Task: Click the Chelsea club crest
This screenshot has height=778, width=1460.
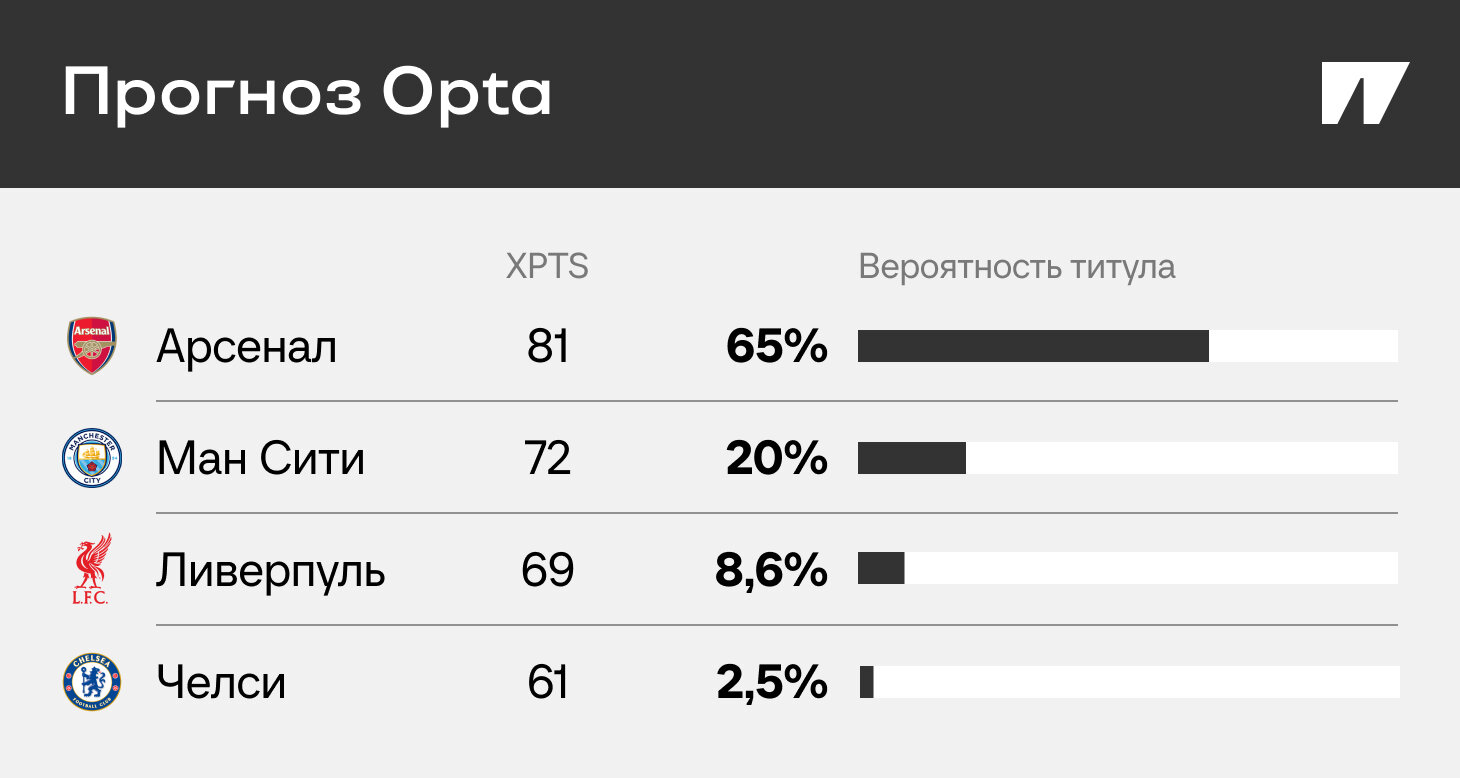Action: [x=91, y=682]
